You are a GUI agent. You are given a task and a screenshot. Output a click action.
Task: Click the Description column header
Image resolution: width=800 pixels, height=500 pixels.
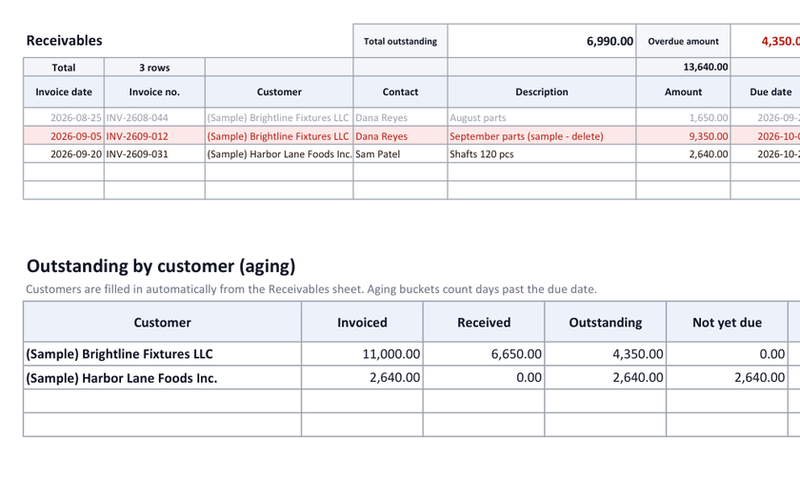pyautogui.click(x=542, y=92)
